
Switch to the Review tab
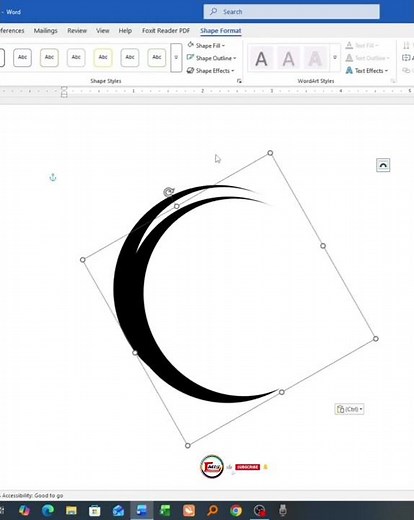[77, 31]
